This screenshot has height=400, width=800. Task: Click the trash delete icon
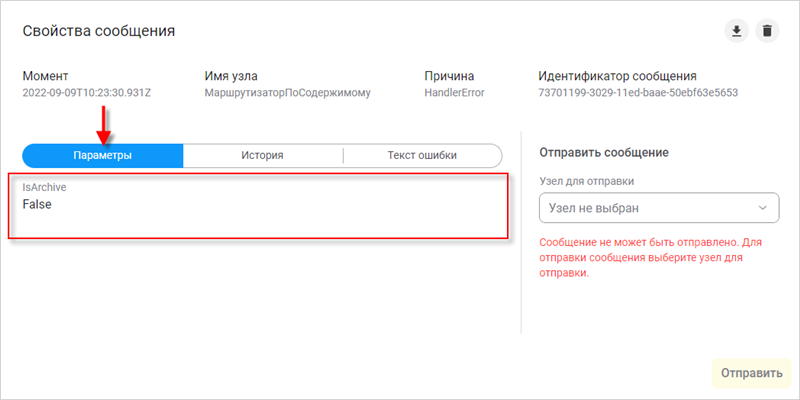click(x=767, y=31)
